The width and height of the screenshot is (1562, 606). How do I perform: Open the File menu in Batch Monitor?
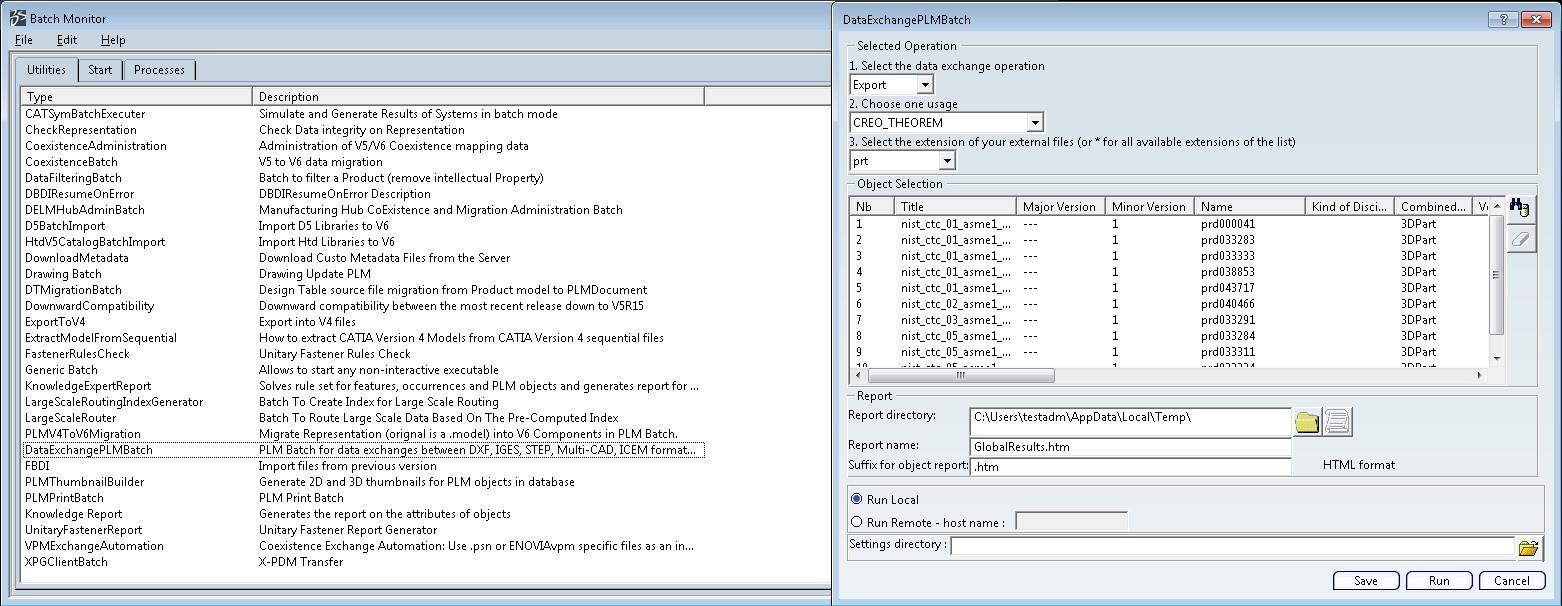[24, 40]
